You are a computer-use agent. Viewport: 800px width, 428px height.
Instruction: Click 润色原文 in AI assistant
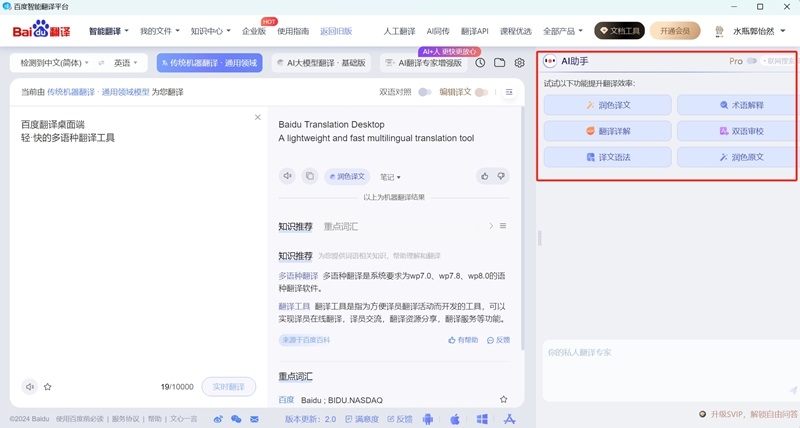tap(736, 157)
